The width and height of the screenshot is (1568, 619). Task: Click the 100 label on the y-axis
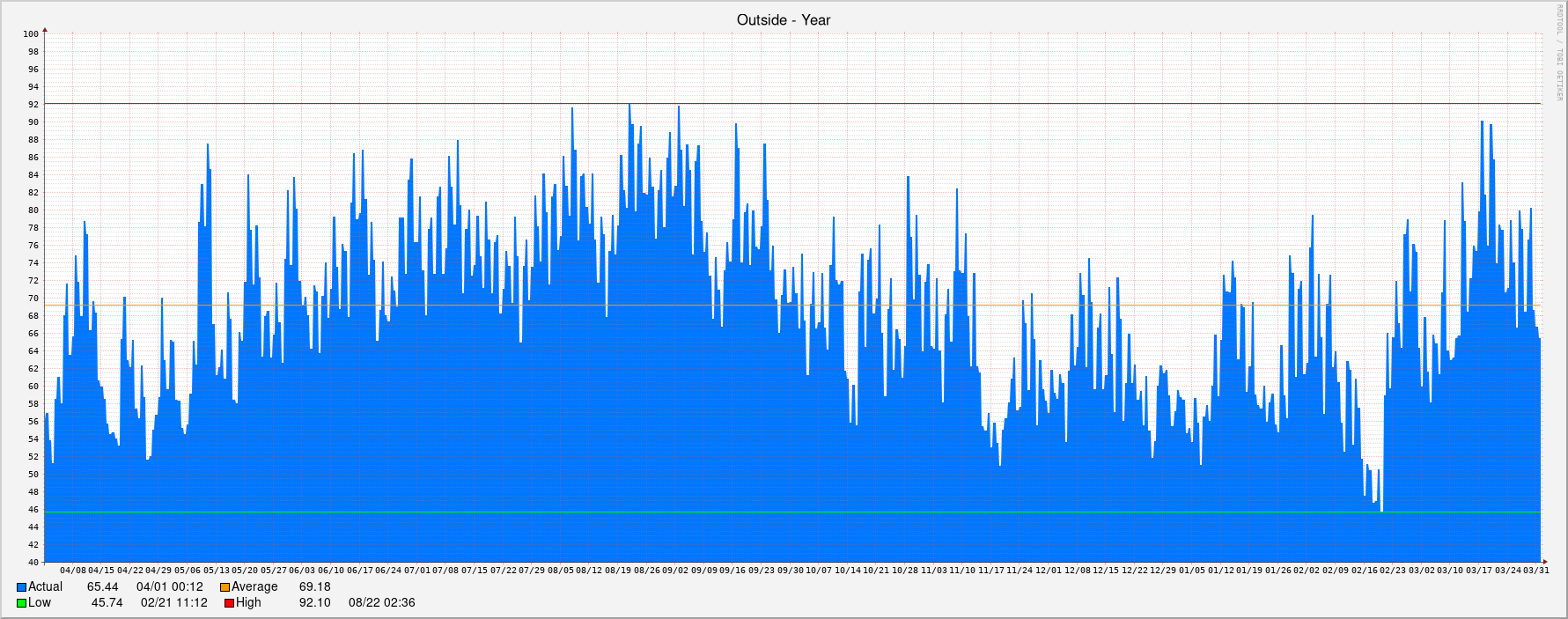coord(31,34)
